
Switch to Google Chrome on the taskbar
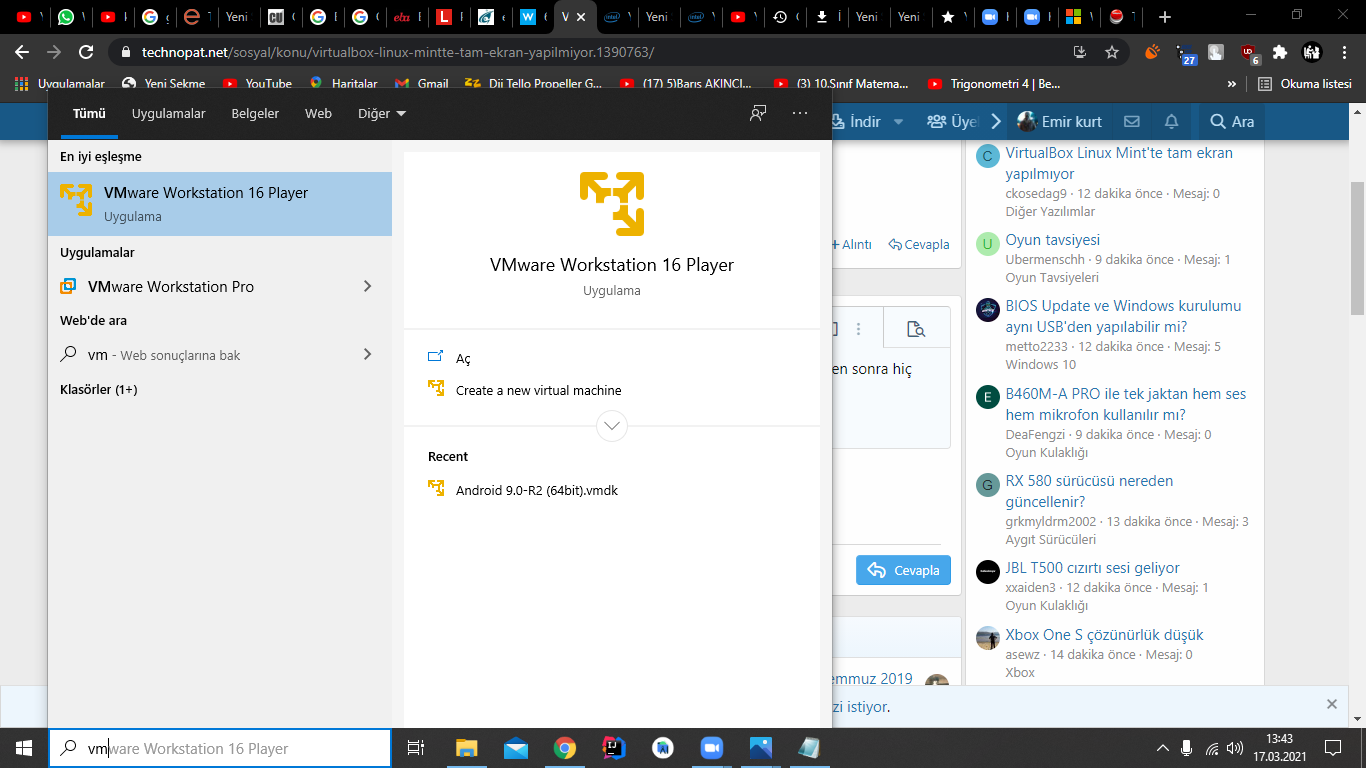[x=565, y=748]
